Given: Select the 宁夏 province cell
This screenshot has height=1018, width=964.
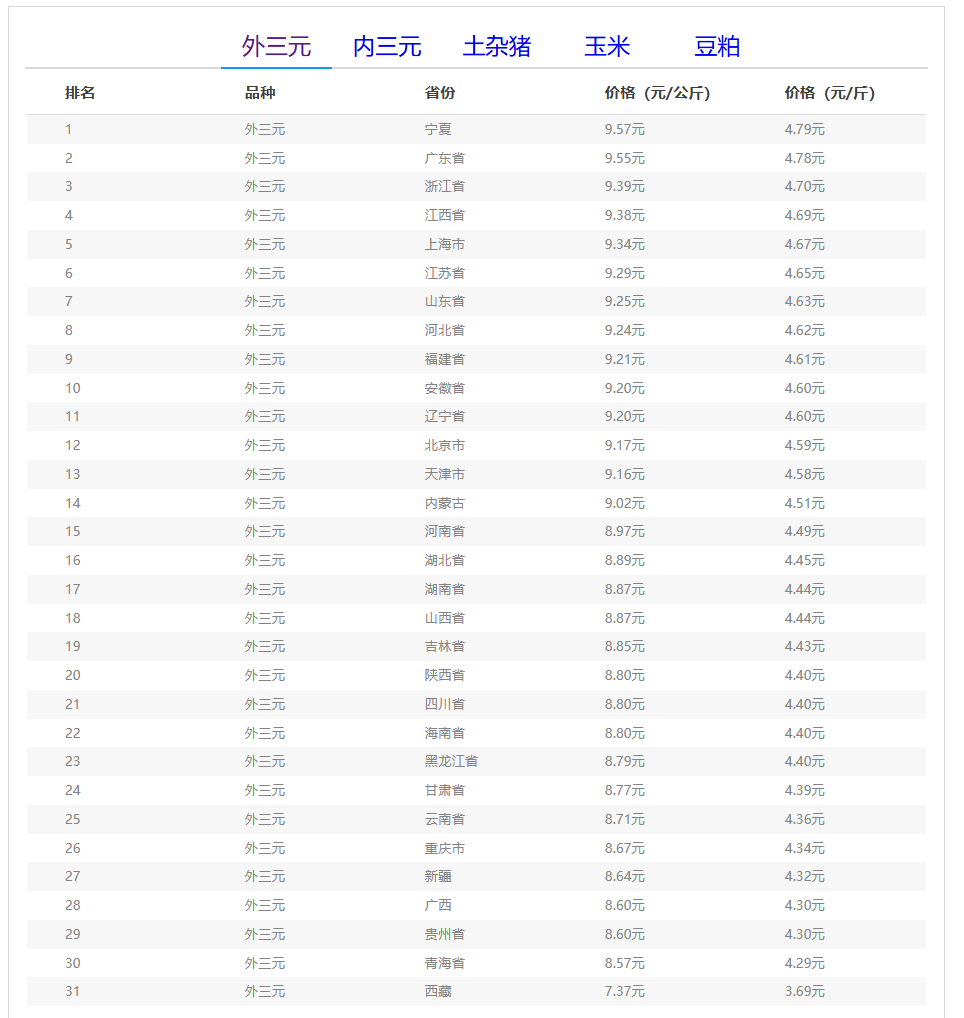Looking at the screenshot, I should click(438, 129).
